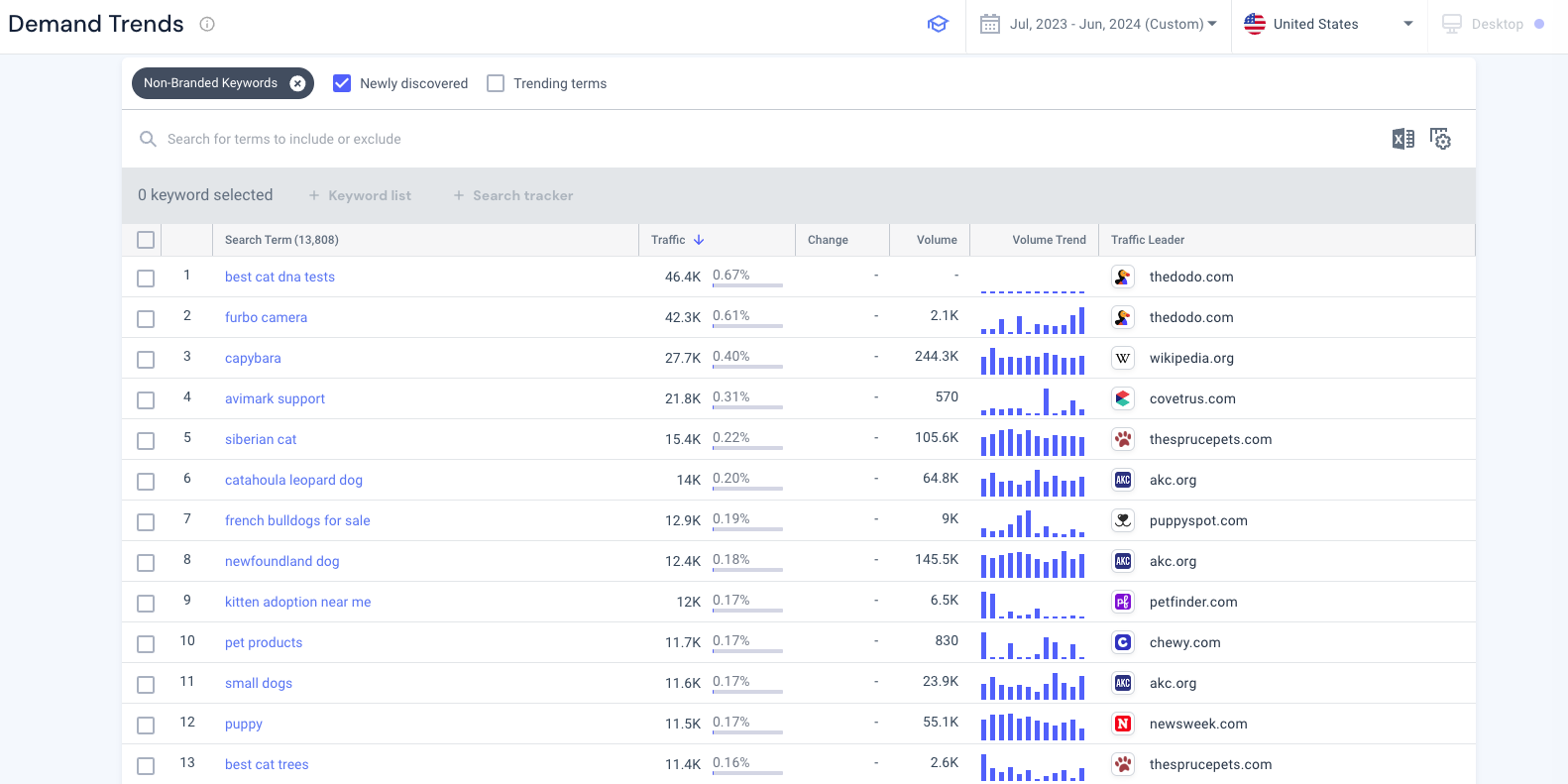
Task: Open the pet products keyword link
Action: pyautogui.click(x=264, y=642)
